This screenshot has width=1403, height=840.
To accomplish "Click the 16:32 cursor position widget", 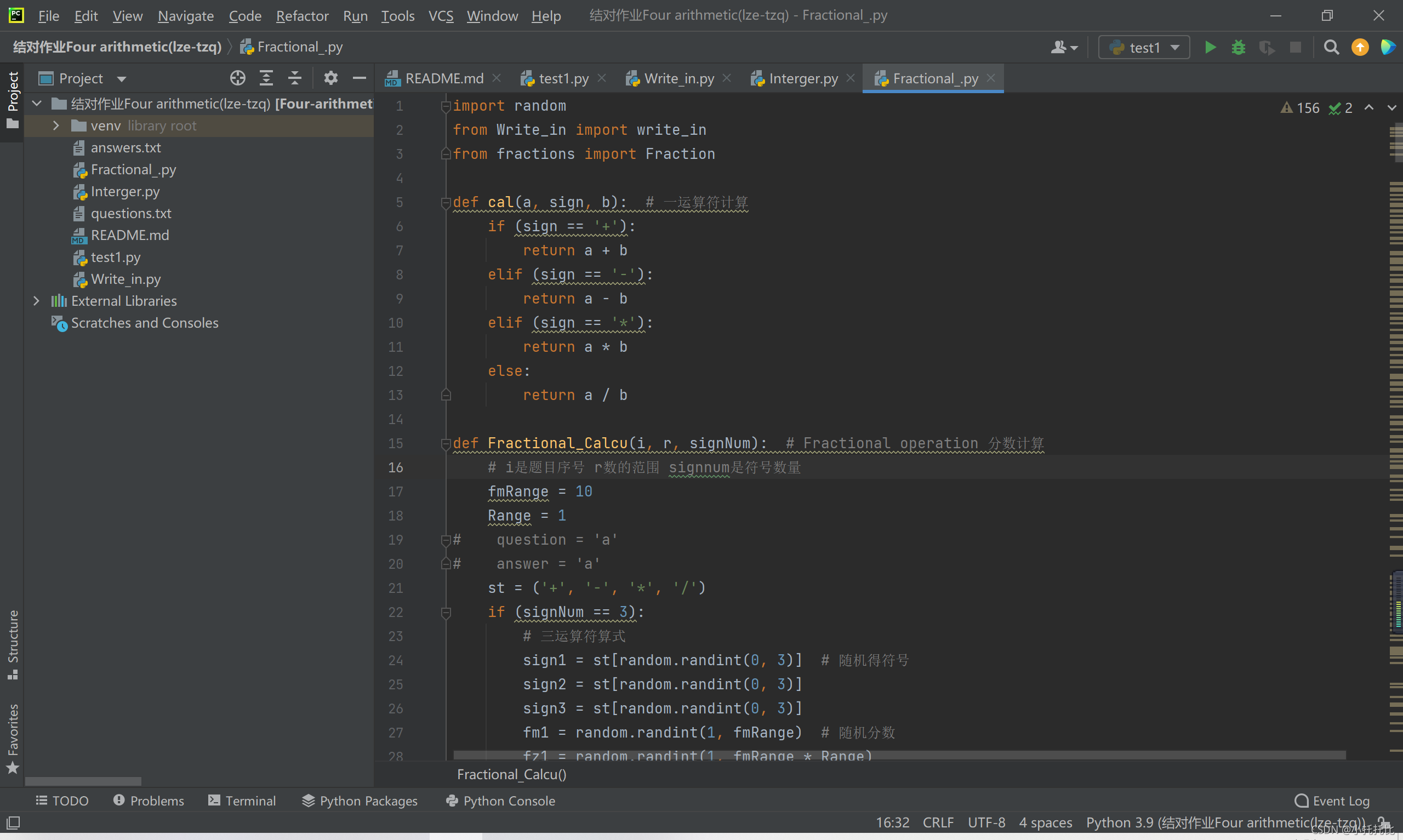I will [893, 822].
